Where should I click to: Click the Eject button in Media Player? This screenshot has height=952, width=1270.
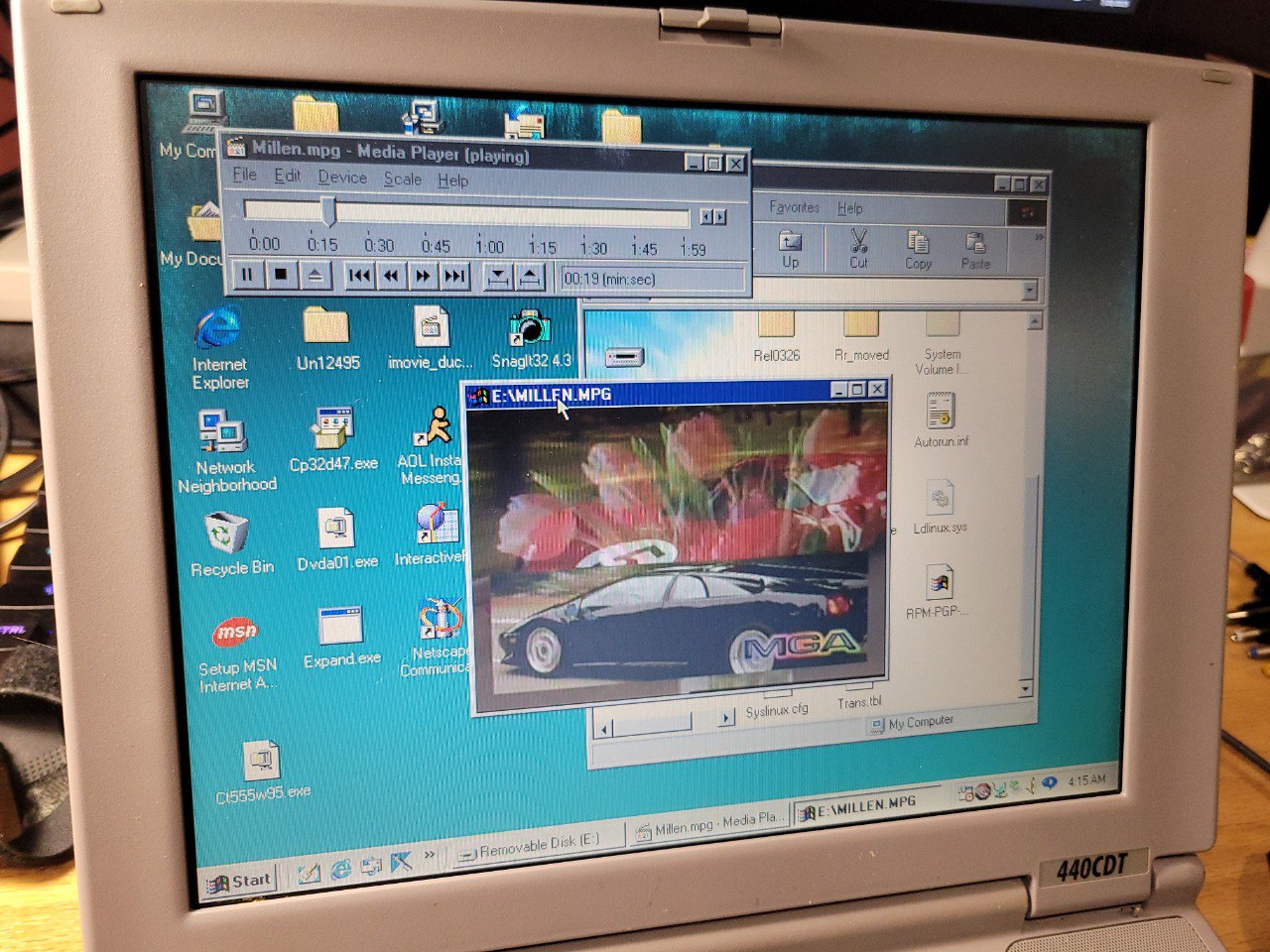pyautogui.click(x=315, y=275)
